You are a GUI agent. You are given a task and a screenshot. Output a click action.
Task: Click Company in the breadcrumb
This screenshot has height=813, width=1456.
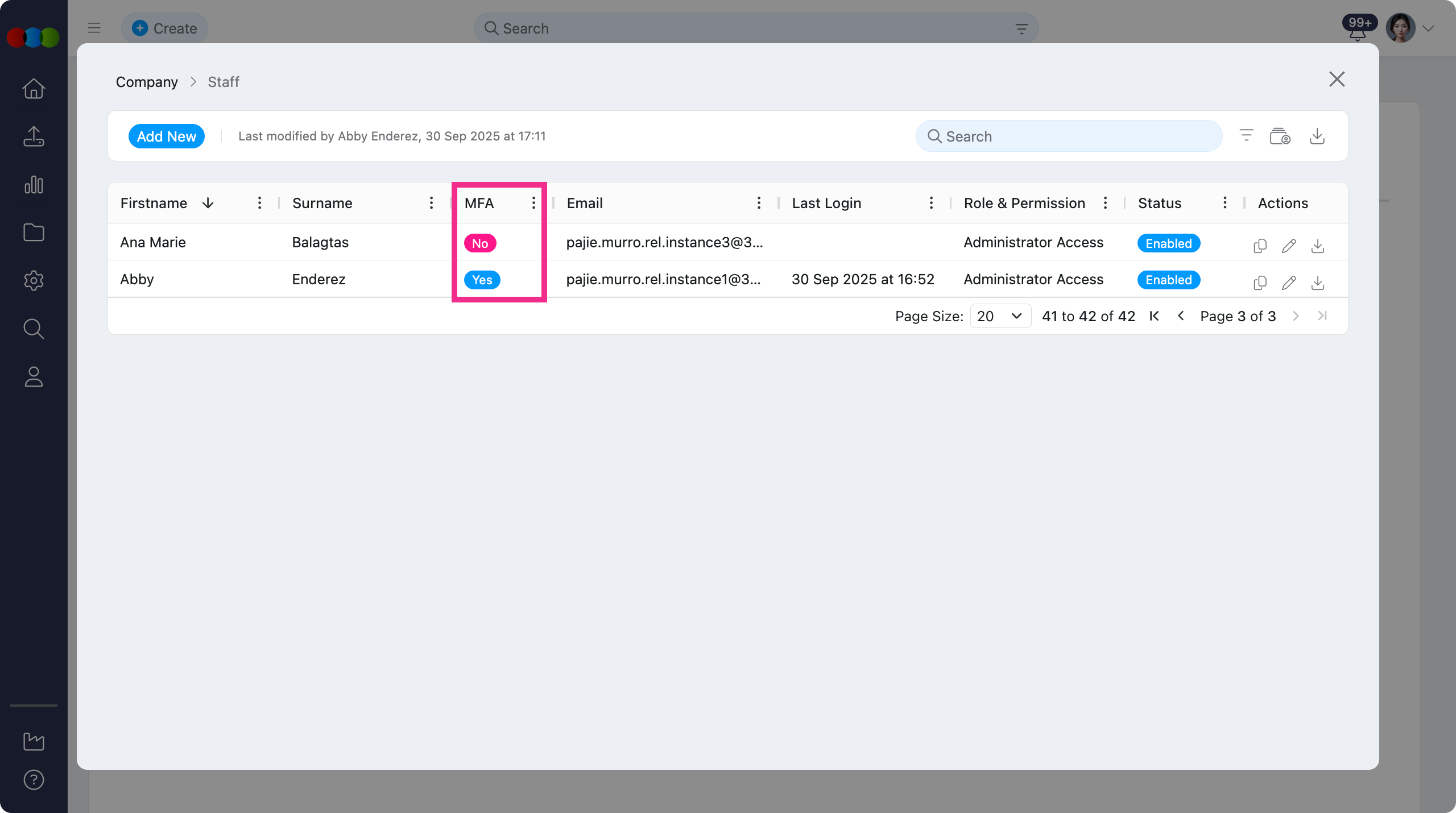click(x=147, y=82)
